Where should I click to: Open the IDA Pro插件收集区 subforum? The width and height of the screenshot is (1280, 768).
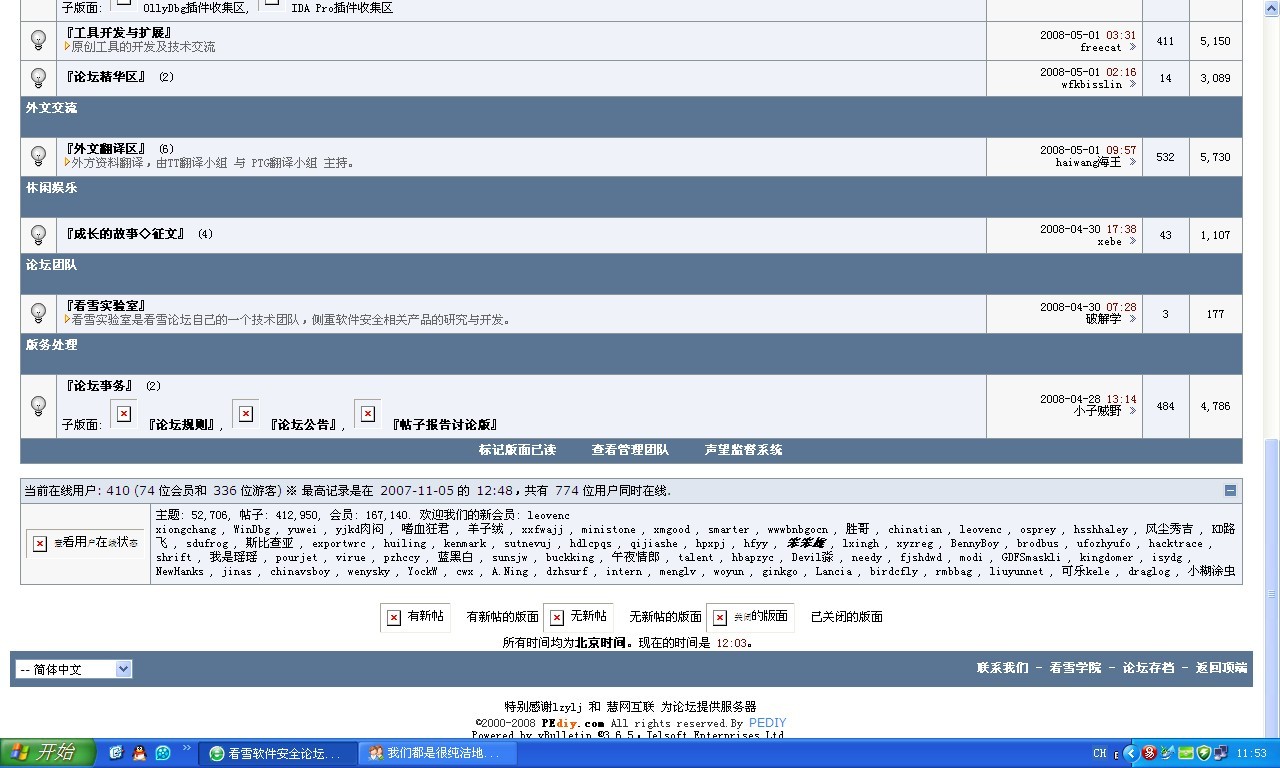[342, 8]
